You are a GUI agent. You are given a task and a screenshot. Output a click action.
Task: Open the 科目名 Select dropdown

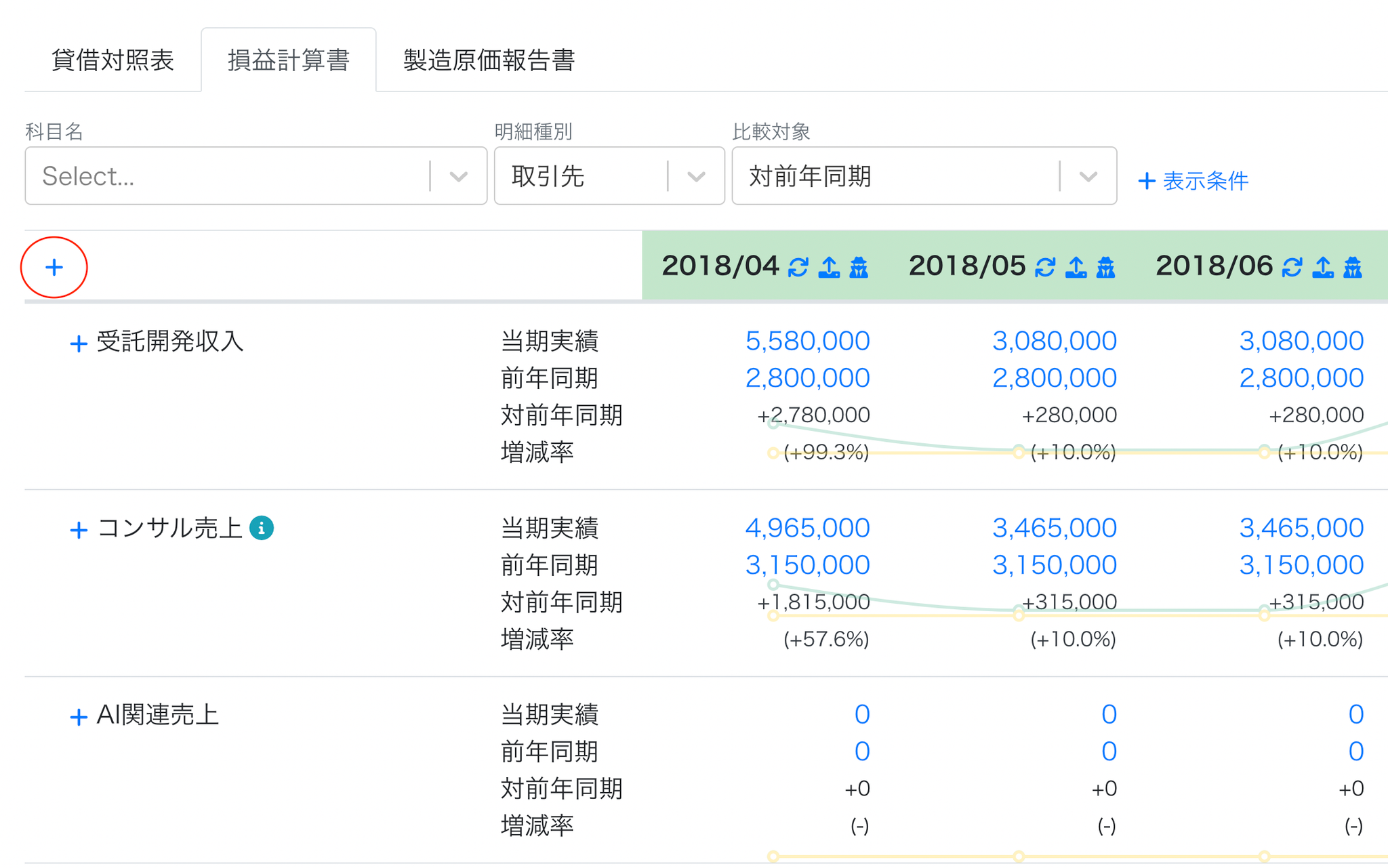(256, 176)
